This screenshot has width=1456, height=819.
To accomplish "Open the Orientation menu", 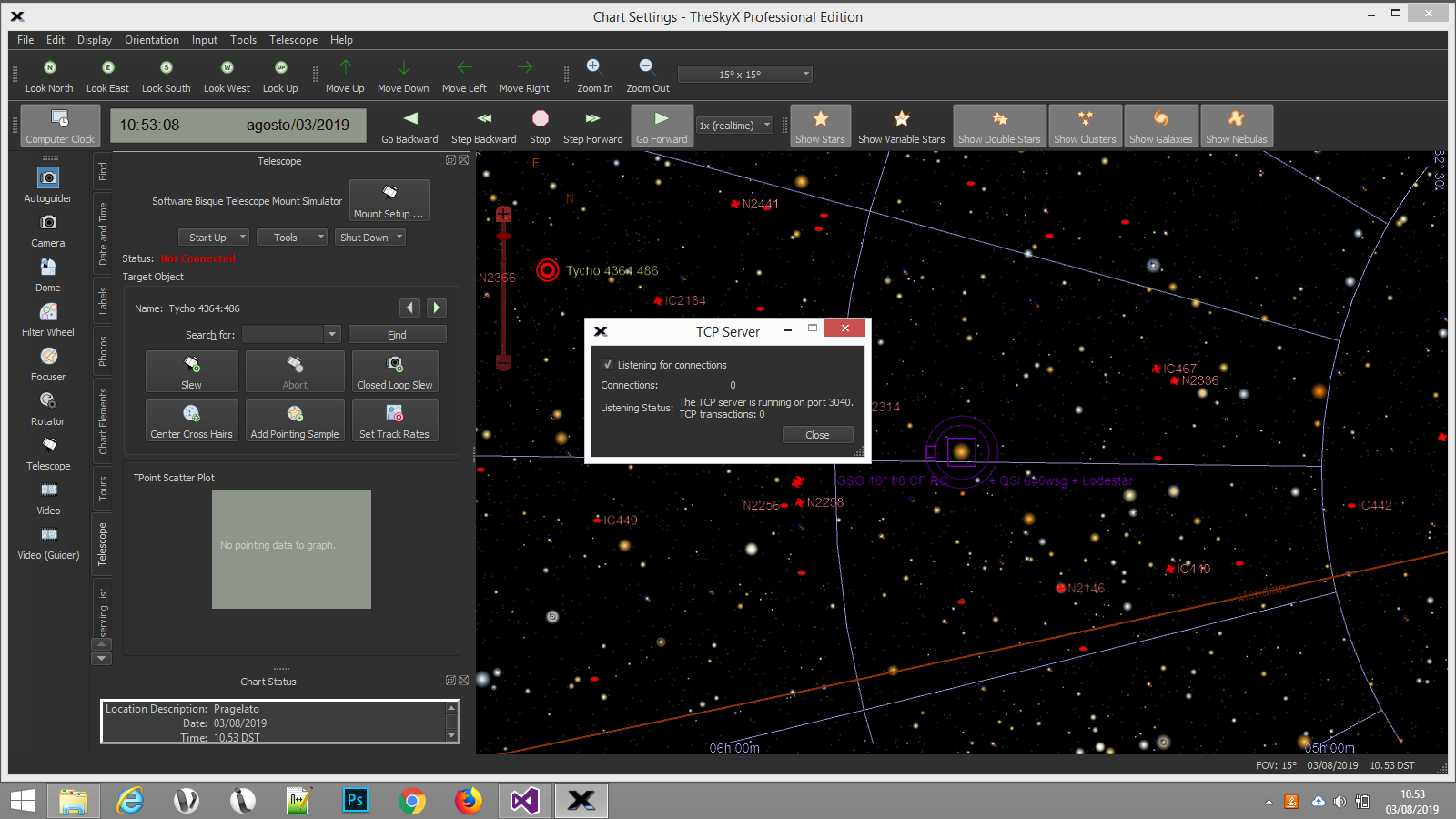I will 152,40.
